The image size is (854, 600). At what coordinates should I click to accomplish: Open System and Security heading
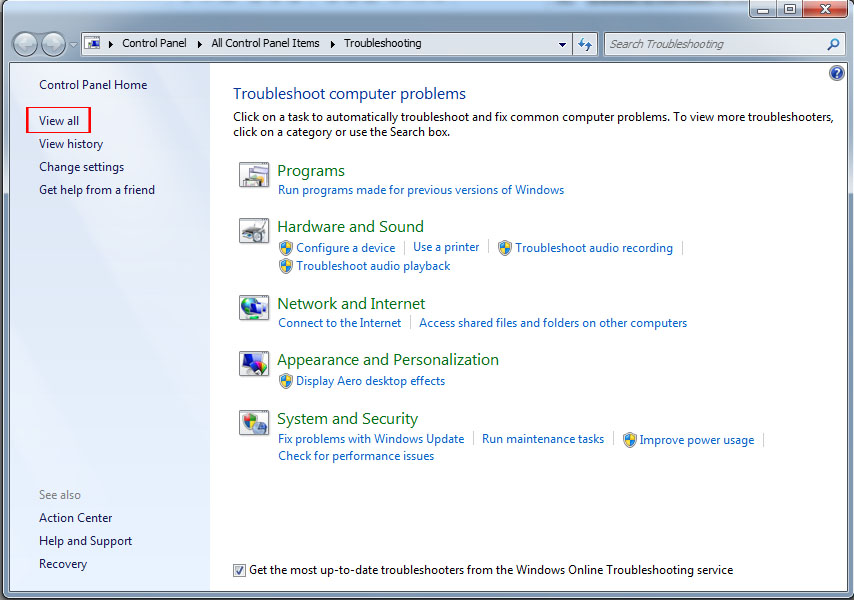pyautogui.click(x=347, y=419)
